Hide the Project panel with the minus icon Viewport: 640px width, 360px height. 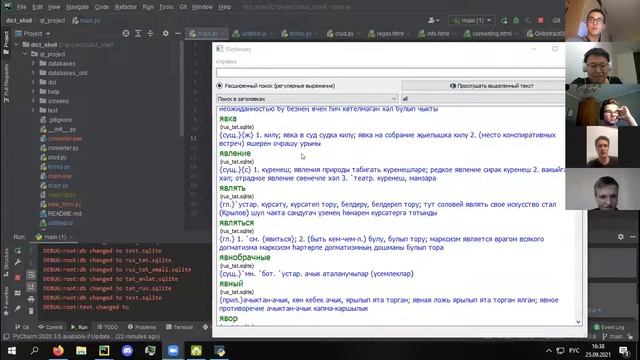click(x=178, y=33)
